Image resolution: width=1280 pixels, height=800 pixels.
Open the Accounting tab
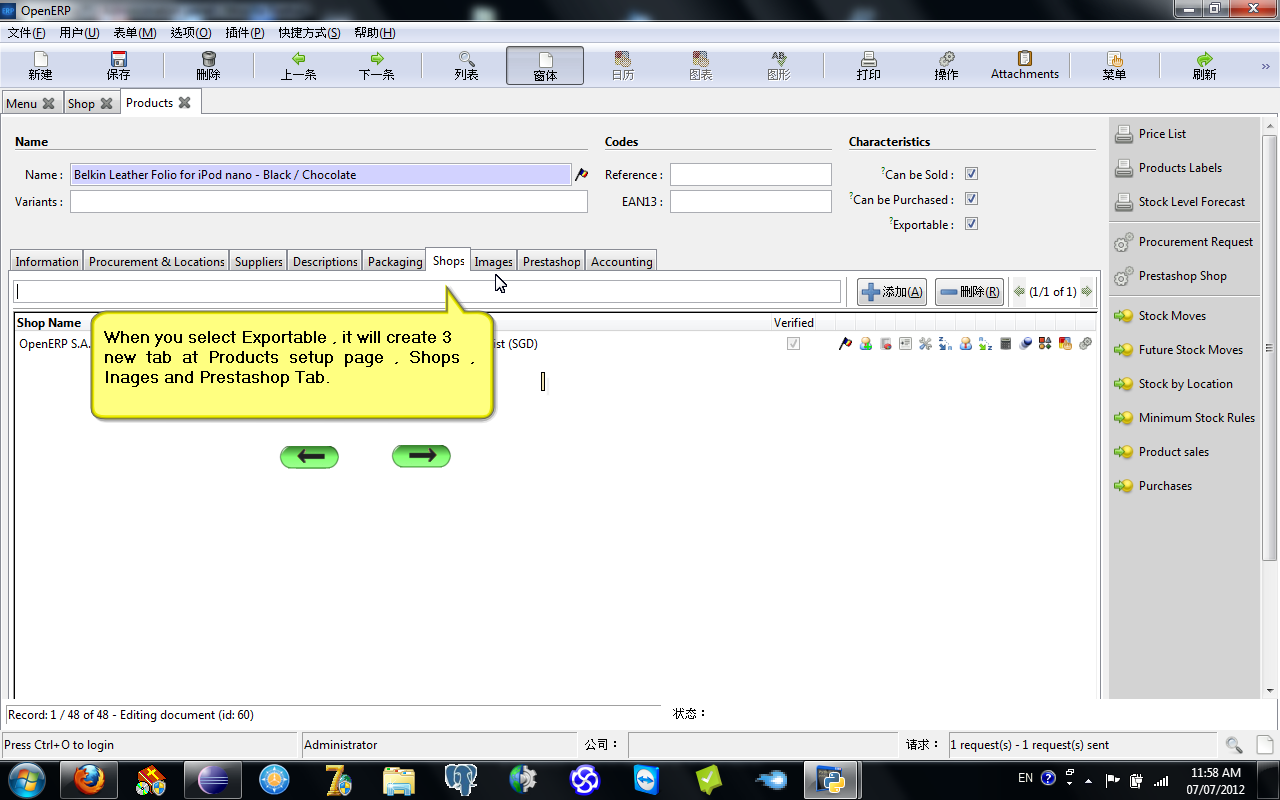pyautogui.click(x=621, y=261)
